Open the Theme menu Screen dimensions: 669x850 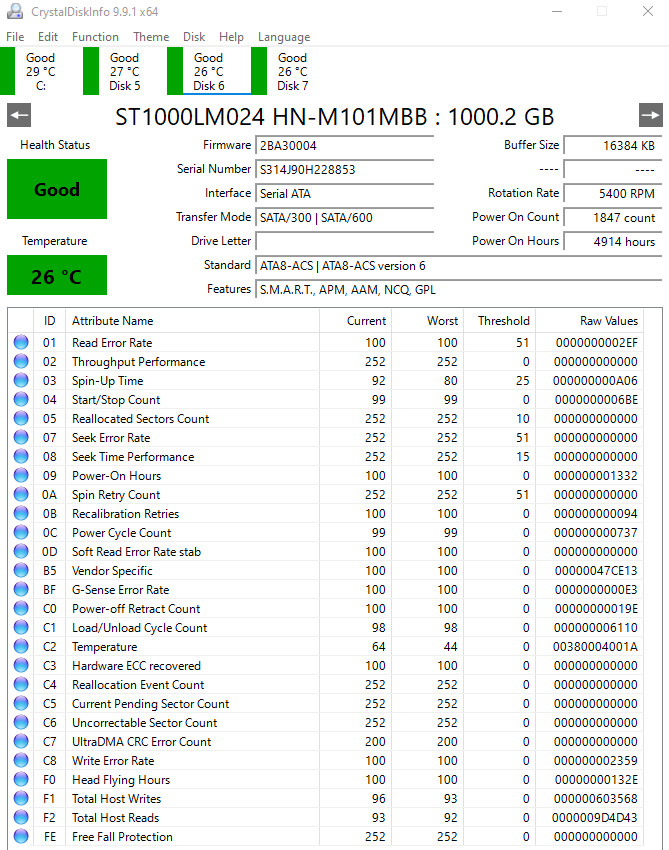[151, 37]
